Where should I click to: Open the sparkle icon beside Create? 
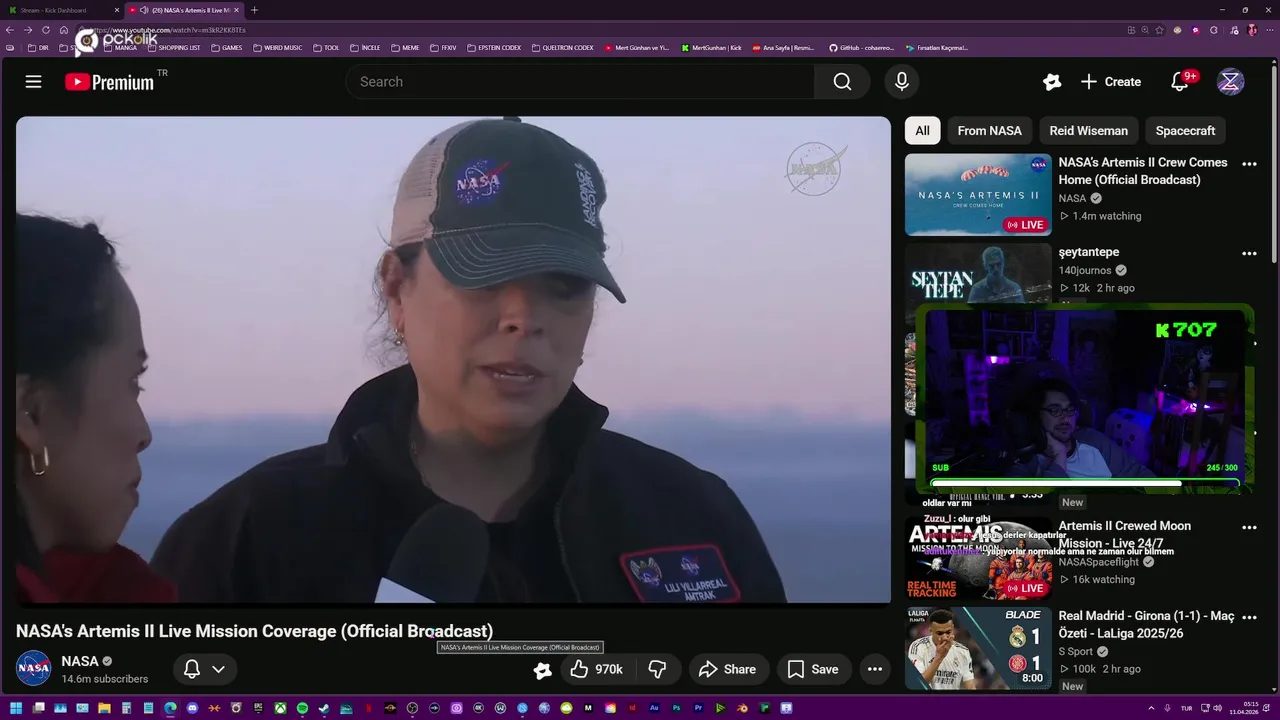tap(1051, 82)
